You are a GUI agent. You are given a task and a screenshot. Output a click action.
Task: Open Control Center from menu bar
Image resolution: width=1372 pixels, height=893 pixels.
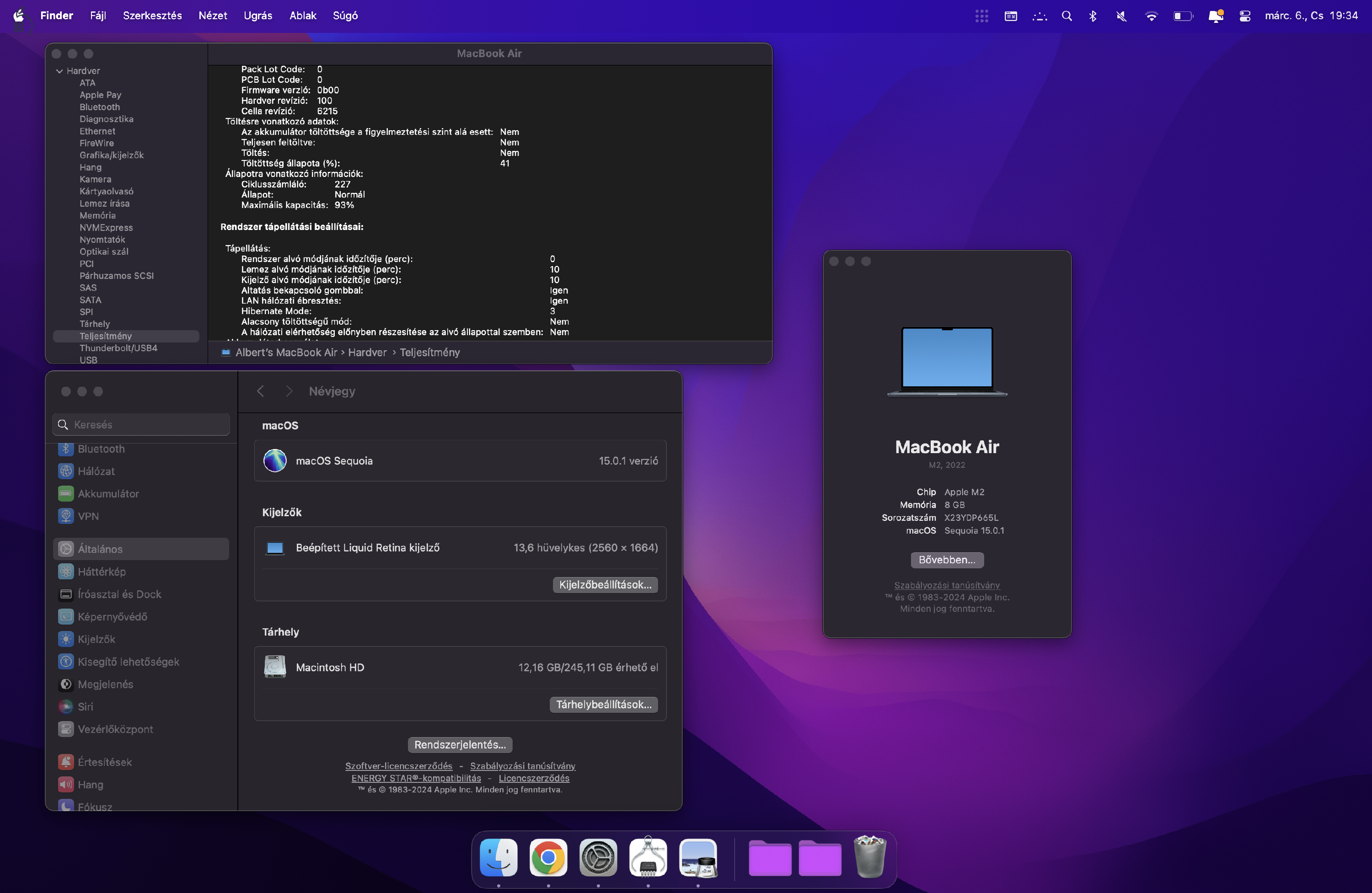[1244, 16]
